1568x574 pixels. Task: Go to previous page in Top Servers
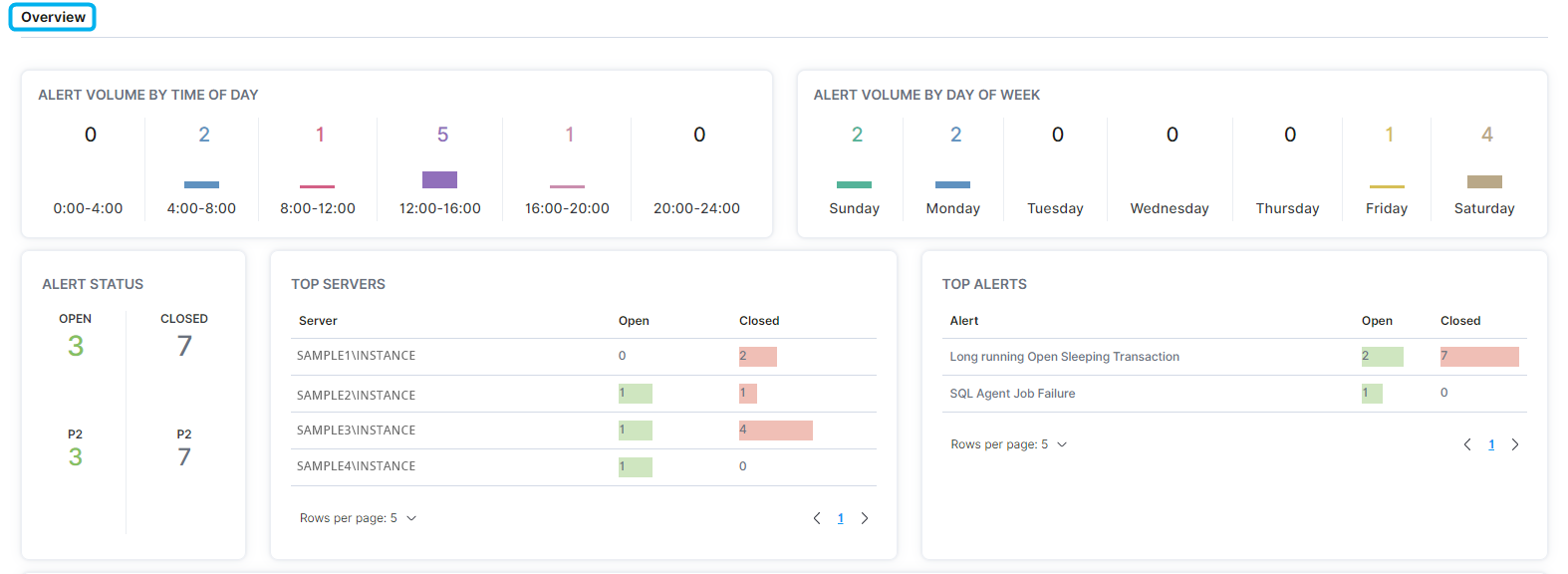[x=817, y=518]
